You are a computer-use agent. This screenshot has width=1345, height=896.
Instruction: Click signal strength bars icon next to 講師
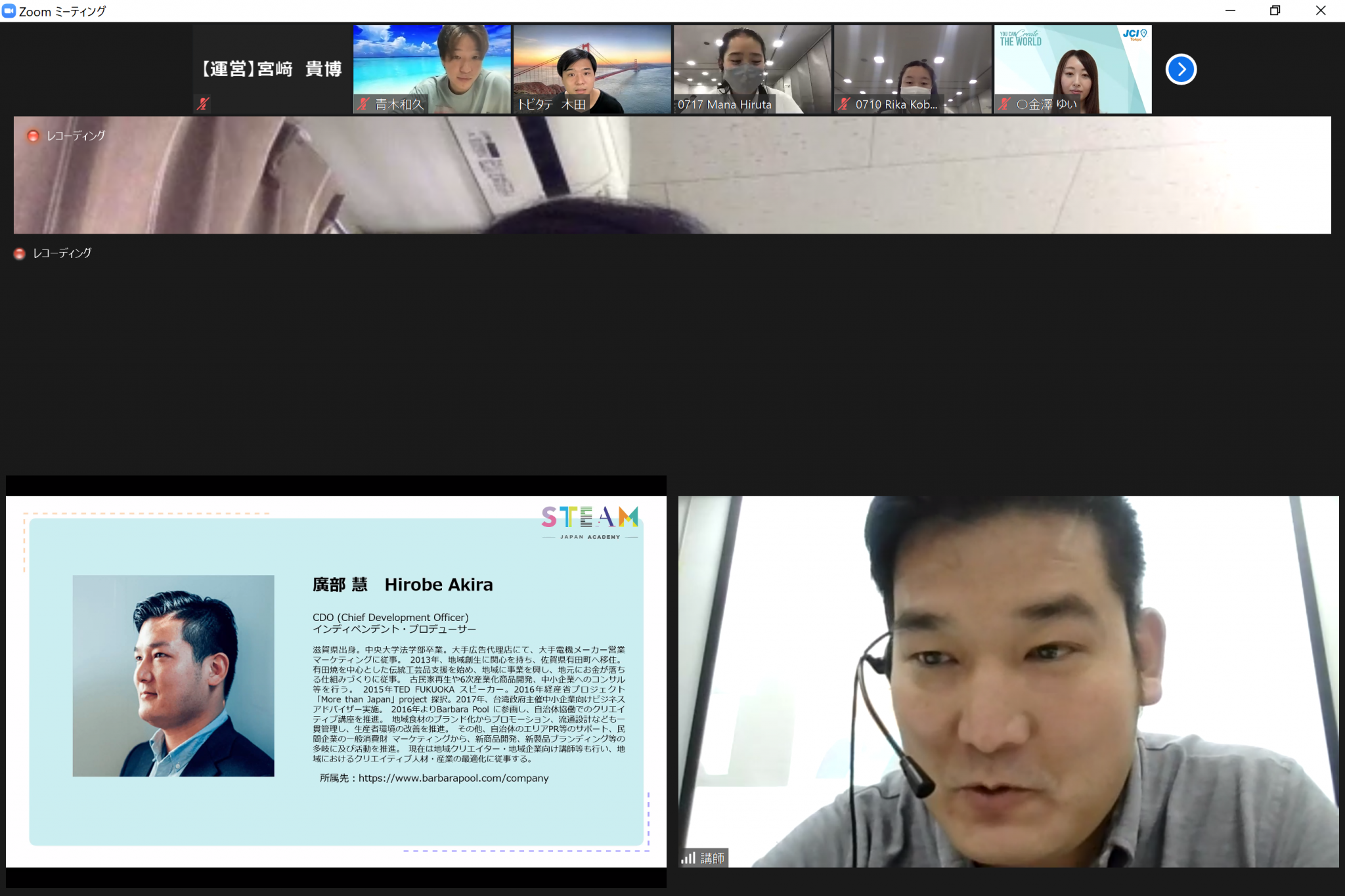click(688, 857)
